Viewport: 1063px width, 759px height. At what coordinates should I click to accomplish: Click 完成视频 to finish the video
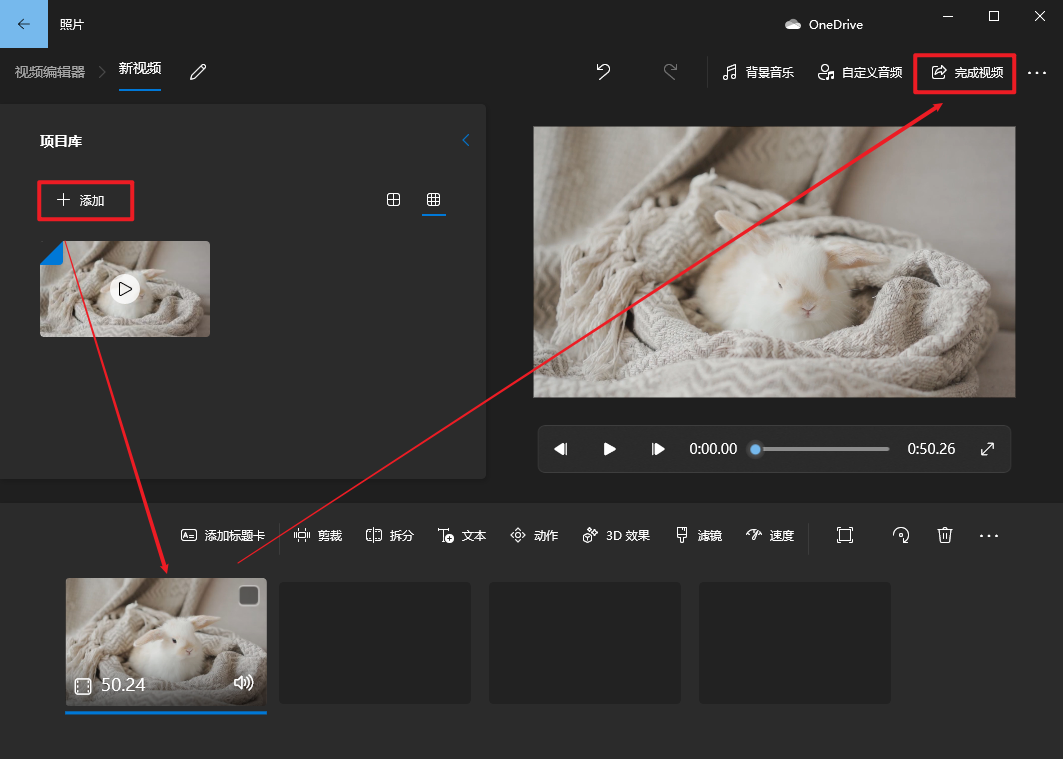967,73
